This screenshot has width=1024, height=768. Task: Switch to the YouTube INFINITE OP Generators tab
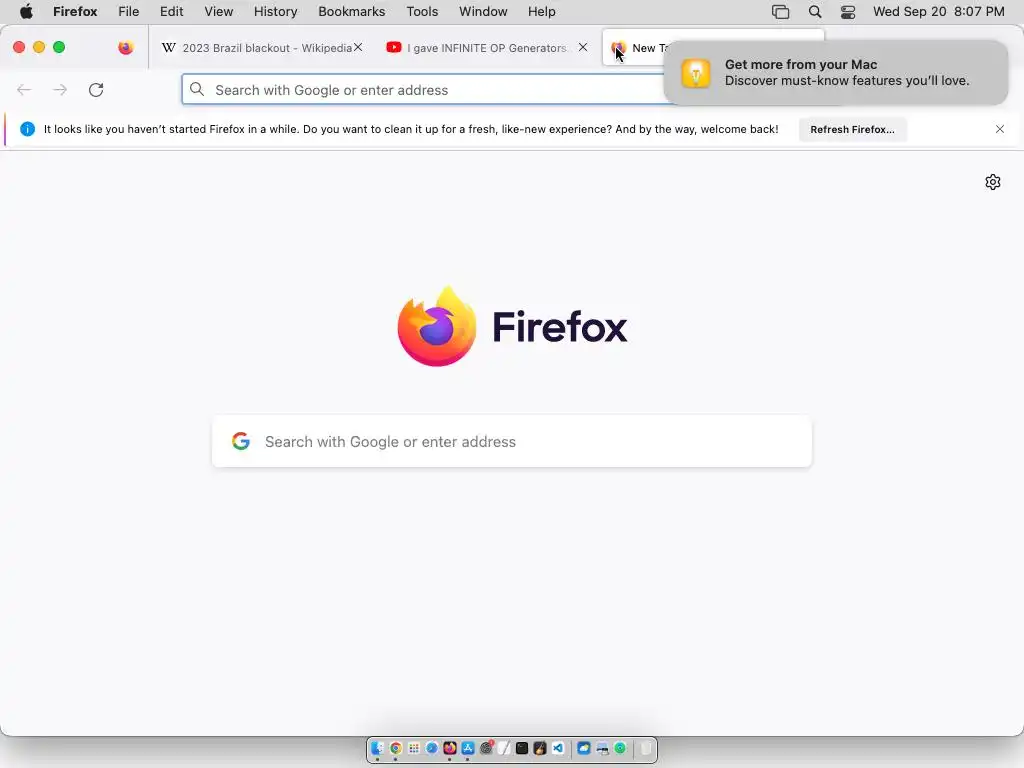(487, 48)
